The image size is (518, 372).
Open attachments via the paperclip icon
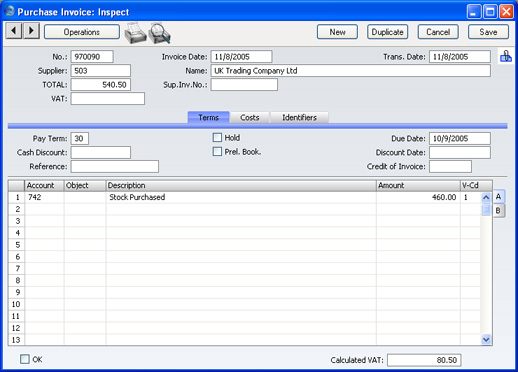tap(506, 56)
